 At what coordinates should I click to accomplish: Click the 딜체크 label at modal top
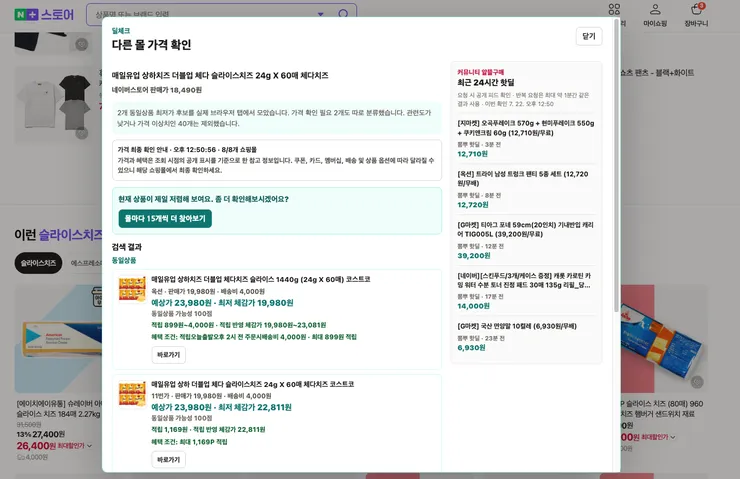click(121, 31)
